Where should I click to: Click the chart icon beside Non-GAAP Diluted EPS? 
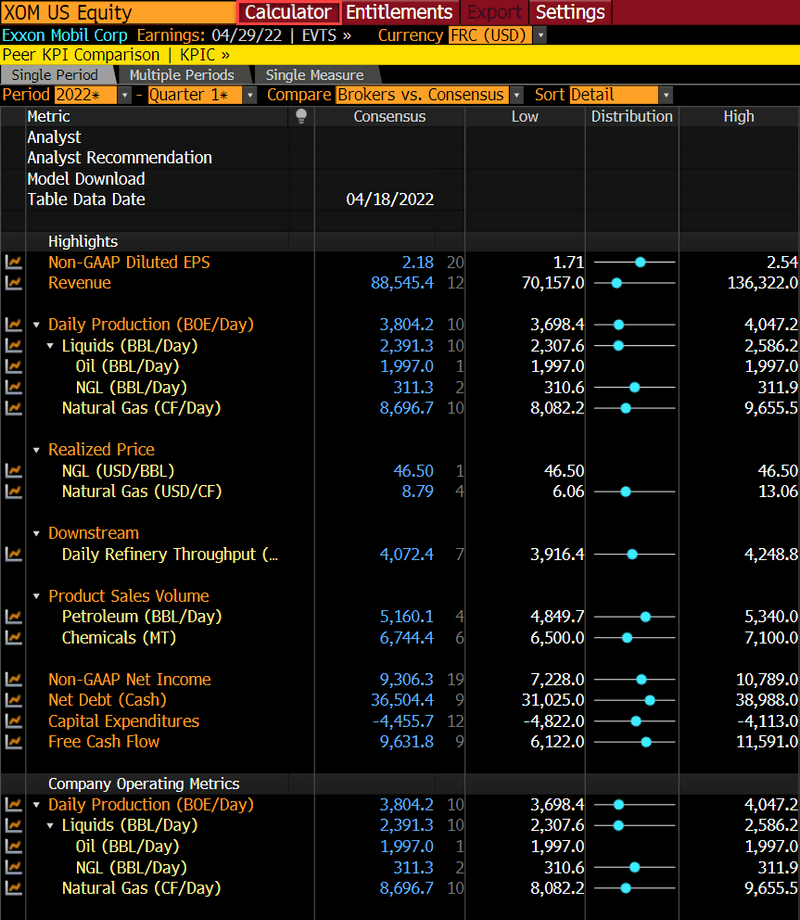[x=13, y=262]
